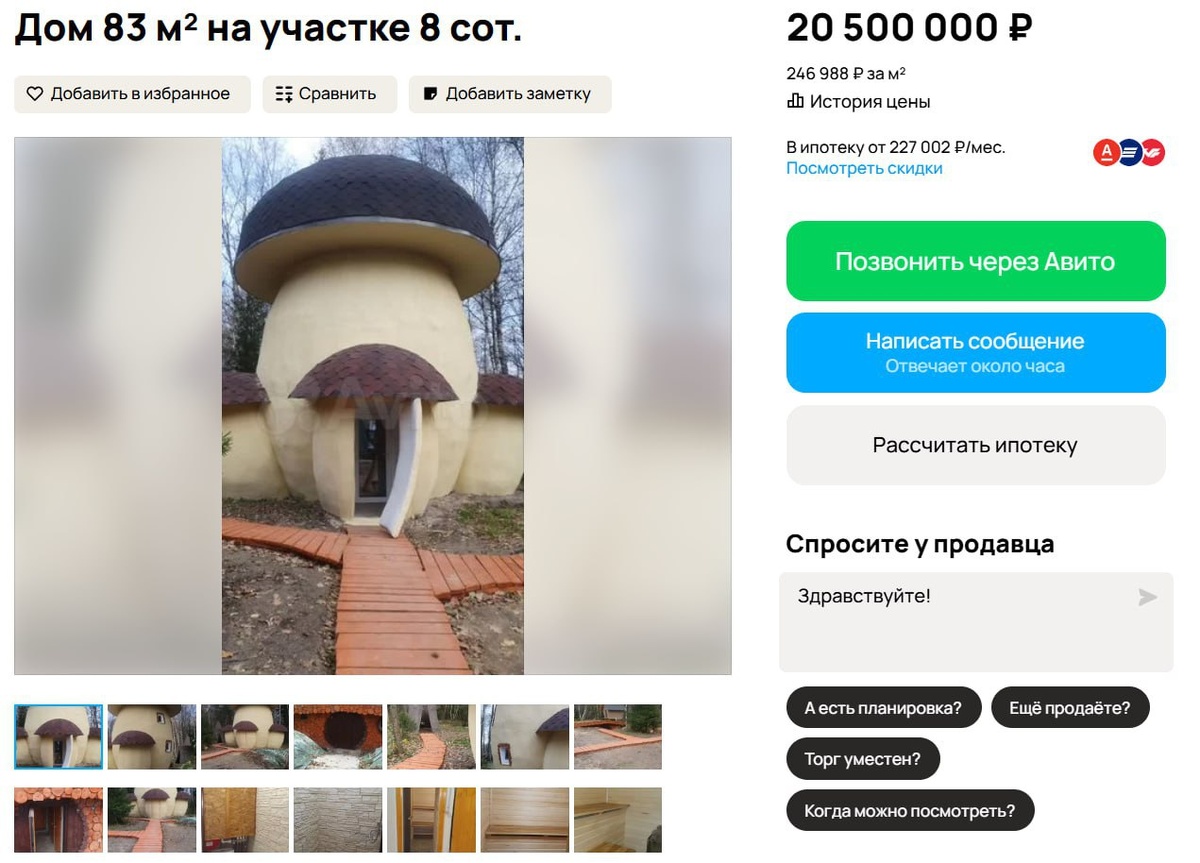Open the Посмотреть скидки link
The image size is (1200, 863).
click(x=864, y=168)
